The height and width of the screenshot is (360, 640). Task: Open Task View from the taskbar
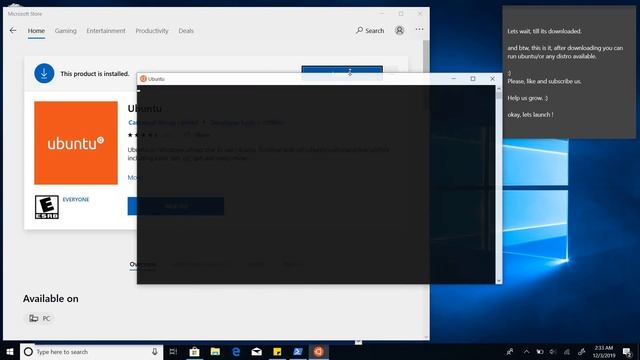pos(173,351)
